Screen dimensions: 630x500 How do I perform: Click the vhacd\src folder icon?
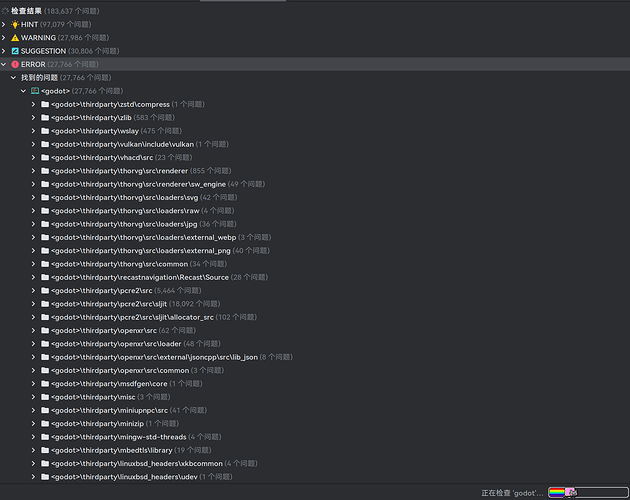(45, 157)
